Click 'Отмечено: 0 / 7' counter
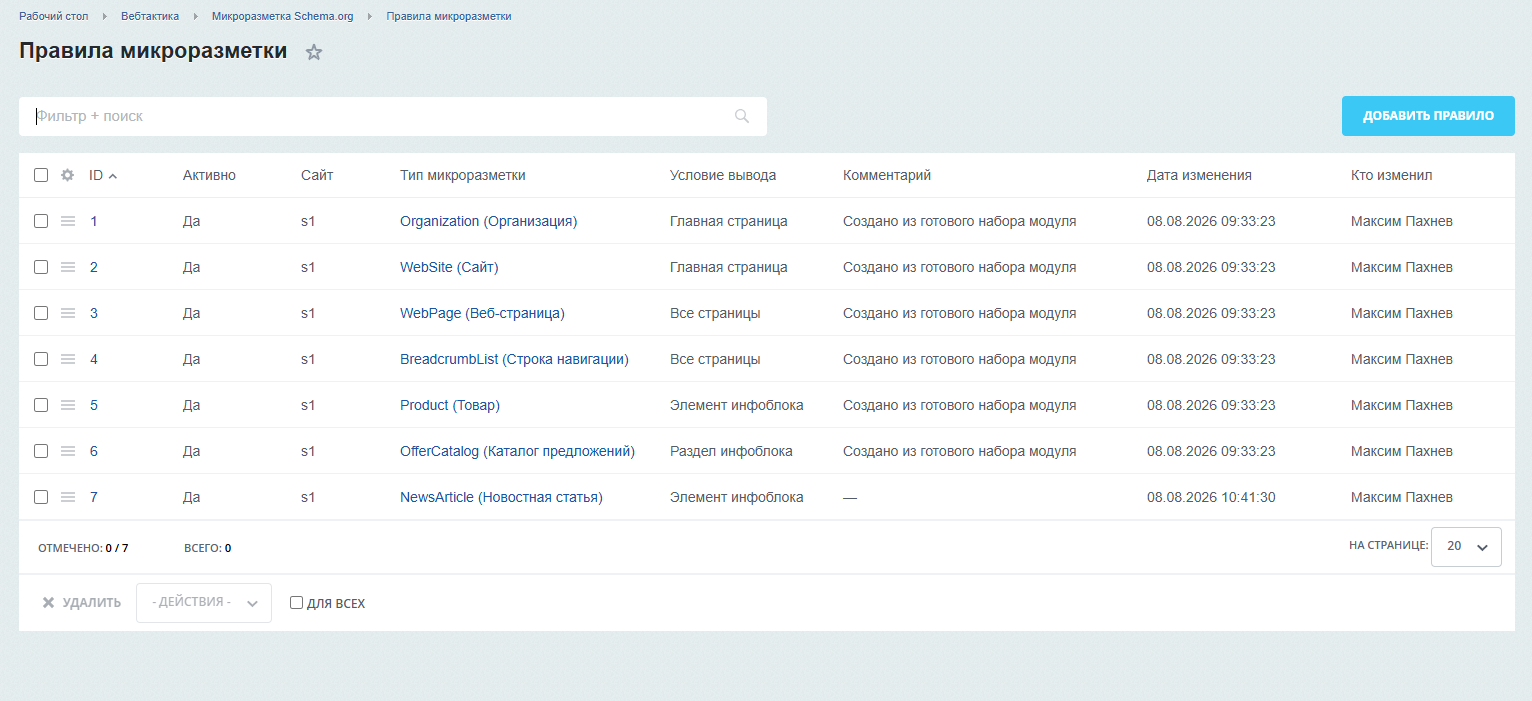Viewport: 1532px width, 701px height. tap(83, 548)
